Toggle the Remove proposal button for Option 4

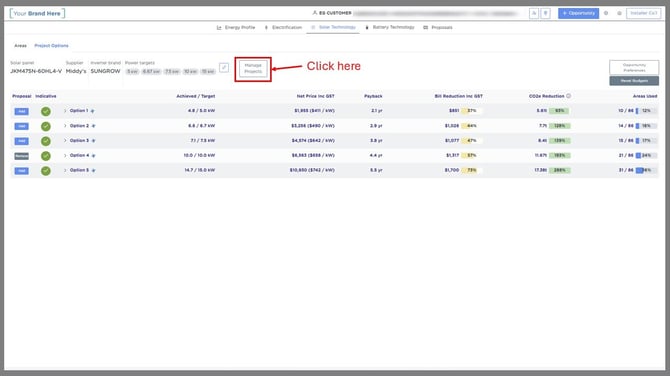click(21, 156)
